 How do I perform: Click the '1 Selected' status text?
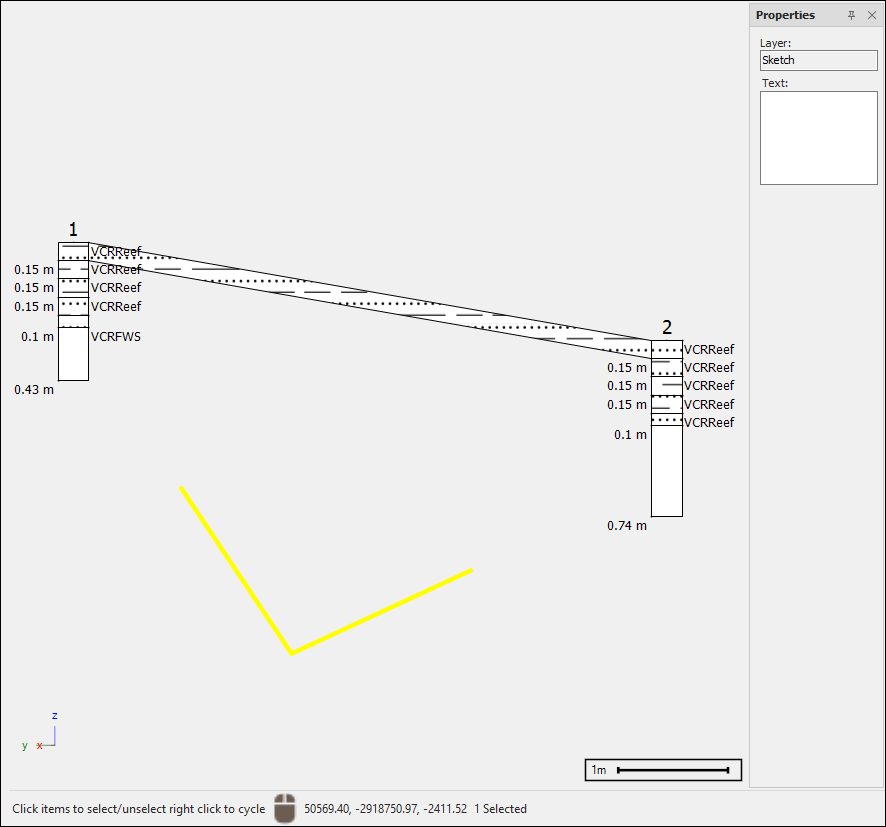(x=500, y=809)
